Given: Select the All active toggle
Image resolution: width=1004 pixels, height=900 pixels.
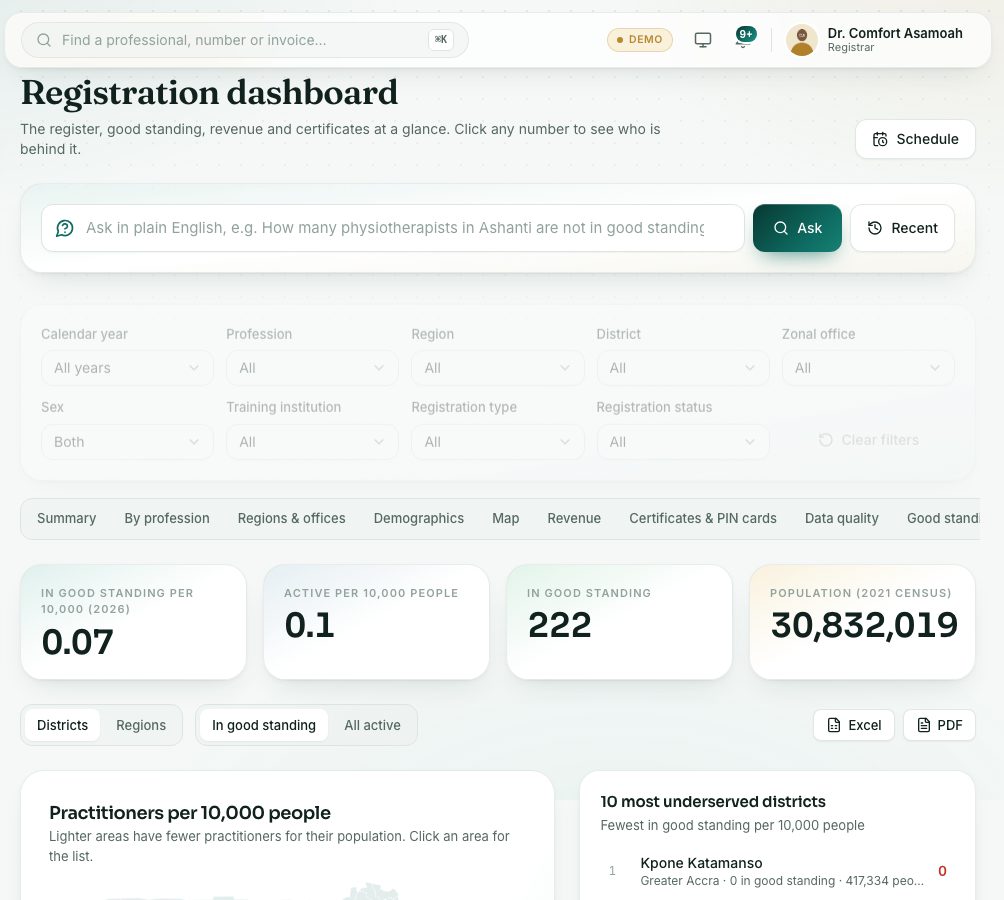Looking at the screenshot, I should 373,725.
